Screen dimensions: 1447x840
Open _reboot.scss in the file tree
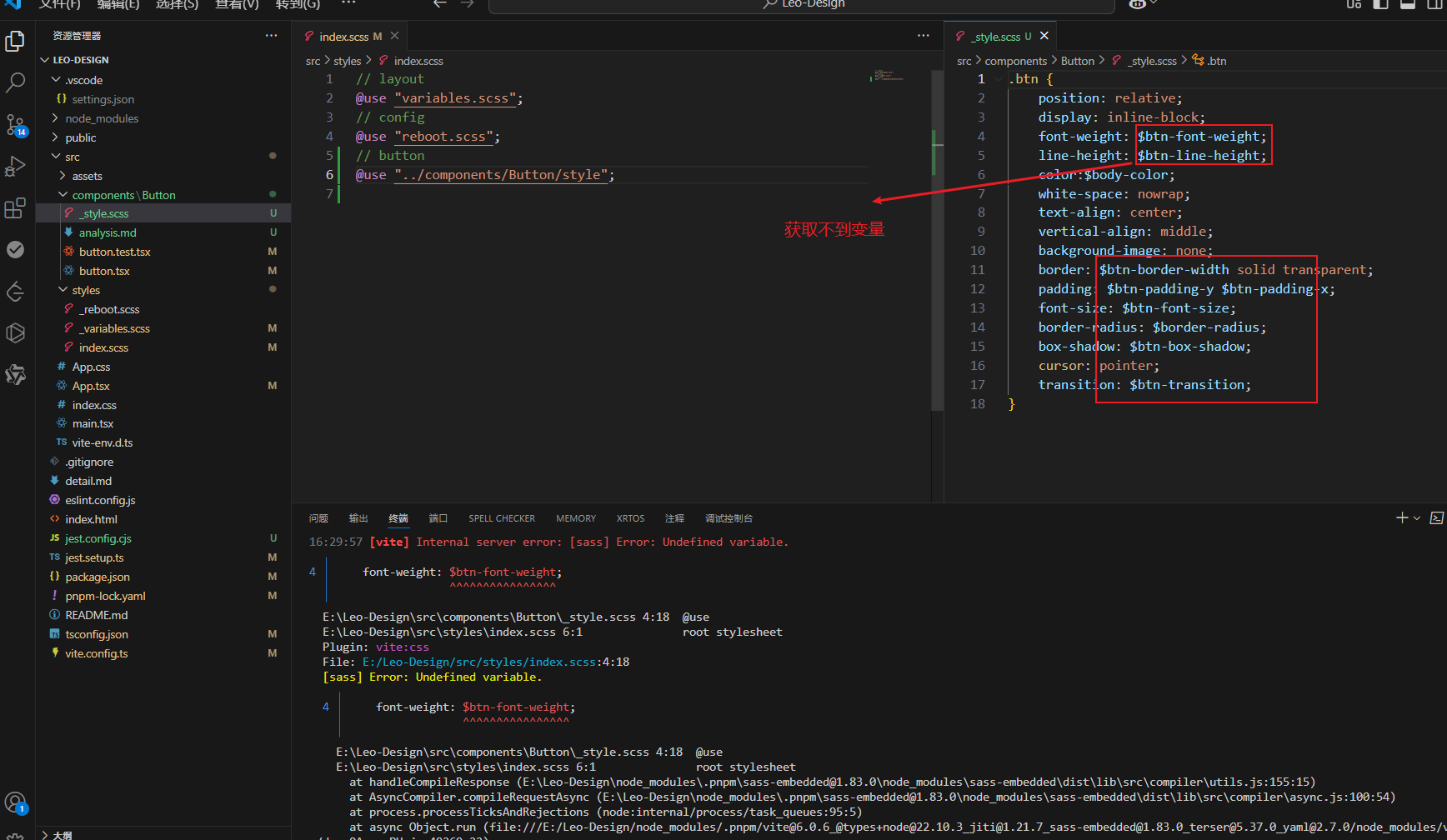[x=109, y=309]
